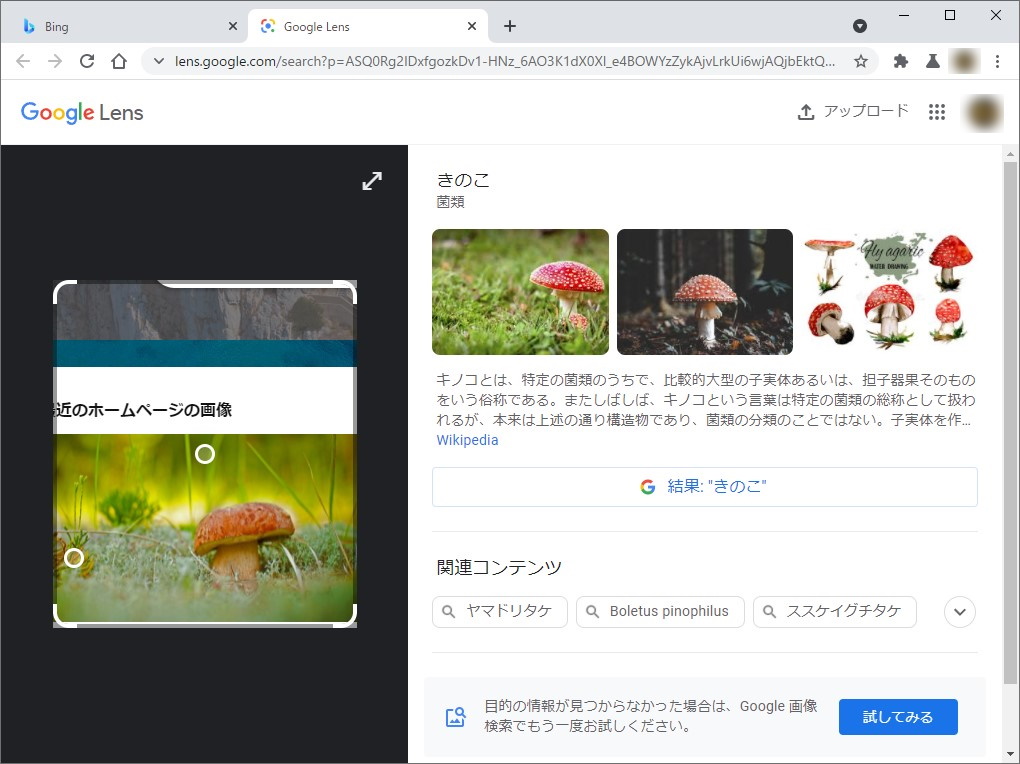This screenshot has height=764, width=1020.
Task: Click the expand arrow on the image preview
Action: pos(371,181)
